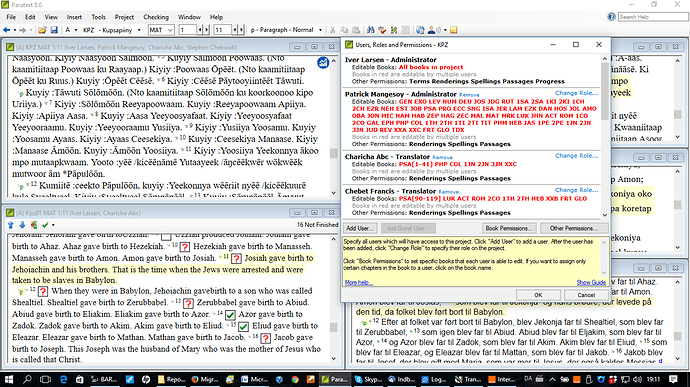Uncheck verse 14 finished box before Azor
690x387 pixels.
coord(230,315)
